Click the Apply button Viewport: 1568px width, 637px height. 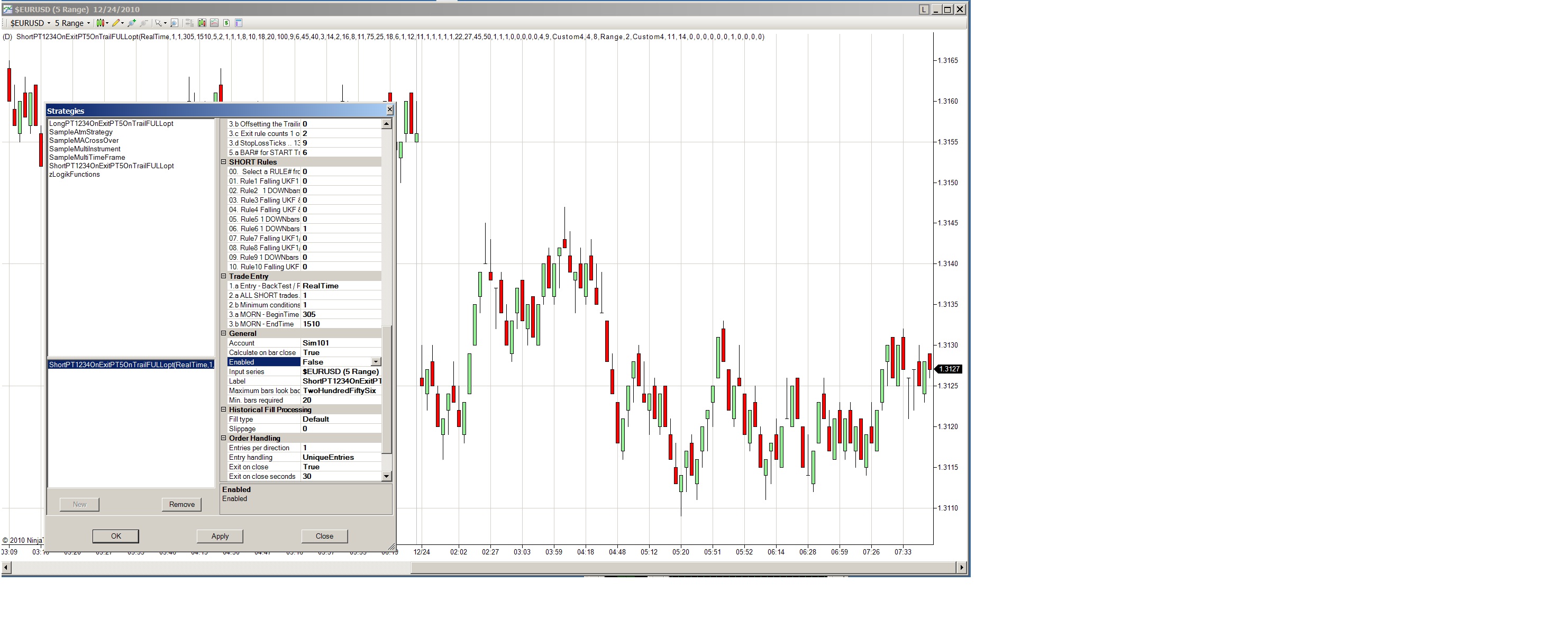pyautogui.click(x=220, y=536)
